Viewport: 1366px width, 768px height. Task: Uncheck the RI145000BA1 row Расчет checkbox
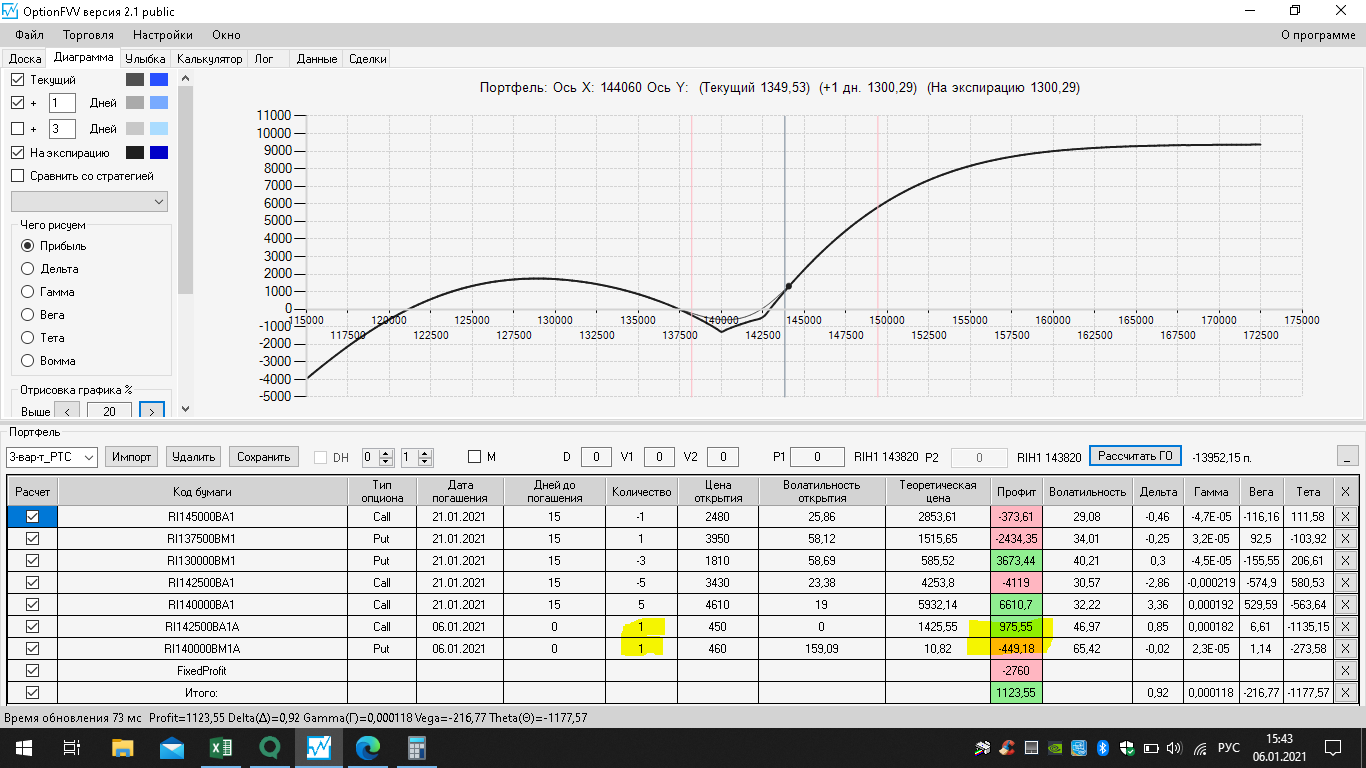click(32, 516)
